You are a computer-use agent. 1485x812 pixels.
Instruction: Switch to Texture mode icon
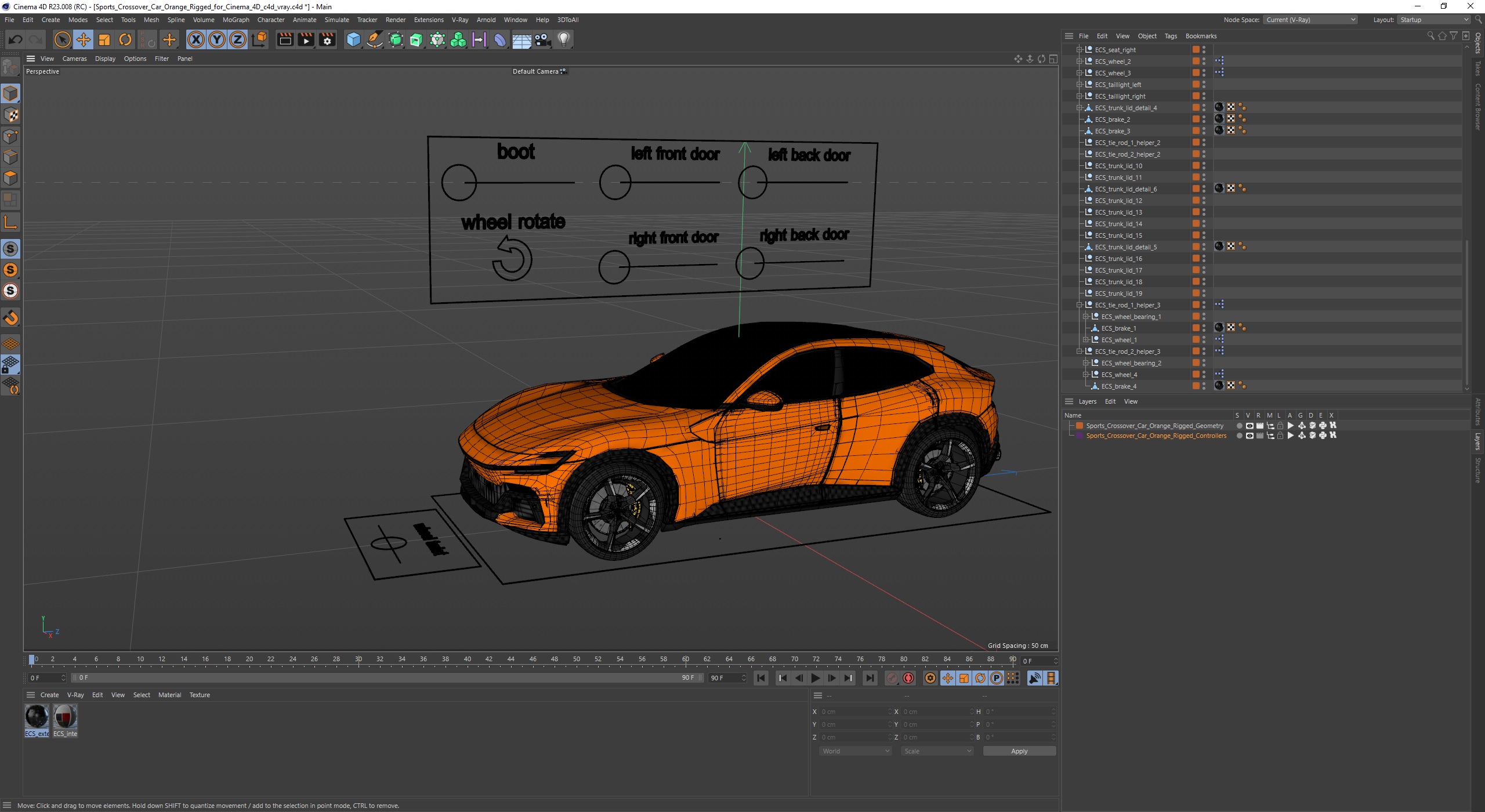[10, 115]
